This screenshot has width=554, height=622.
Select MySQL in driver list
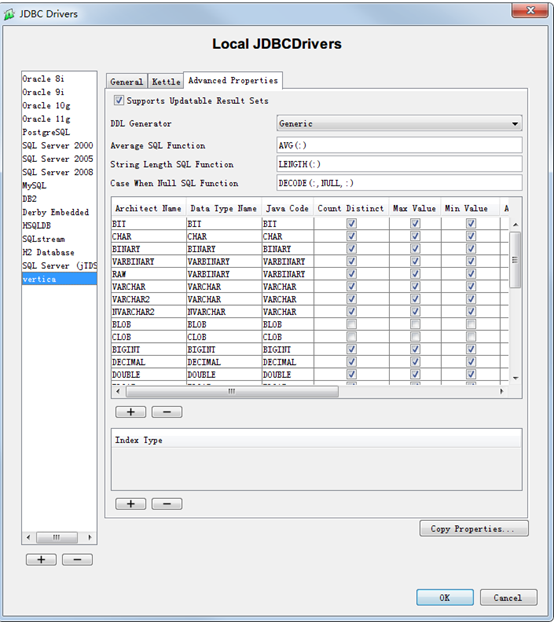[59, 186]
